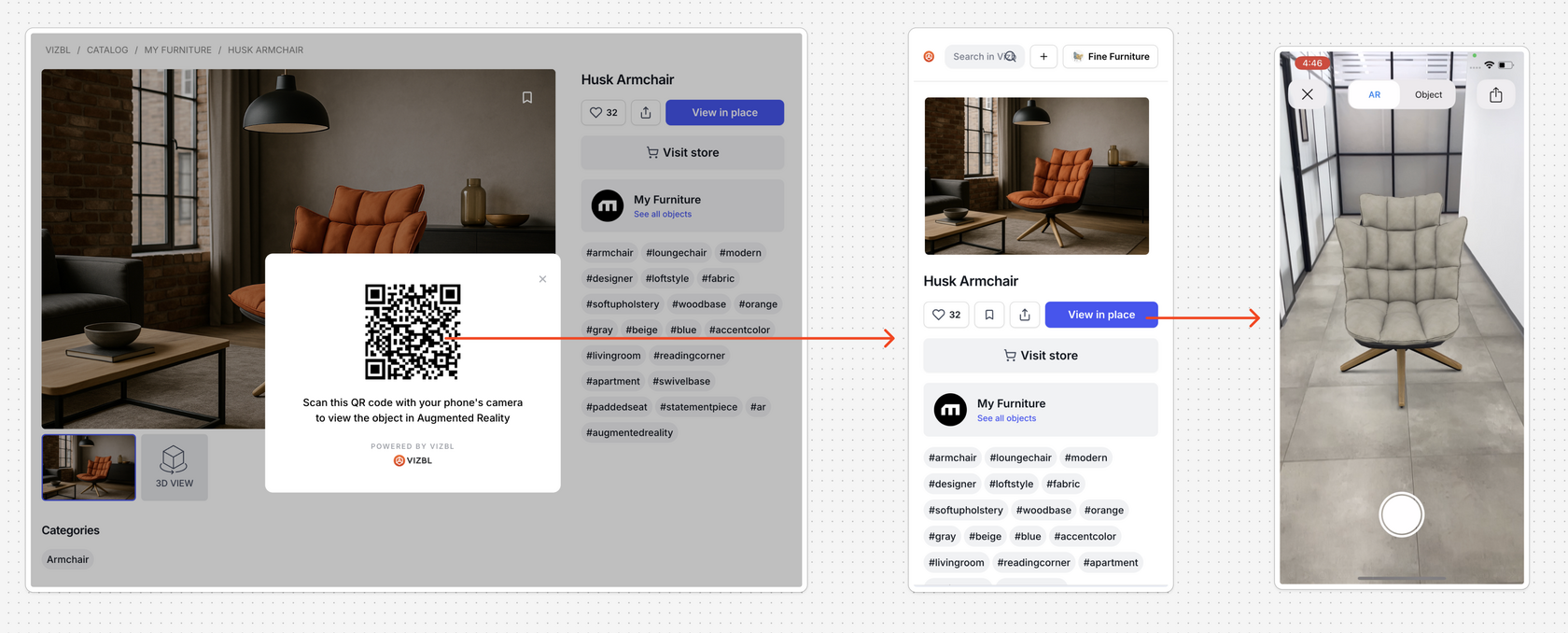Like the armchair in mobile view
Image resolution: width=1568 pixels, height=633 pixels.
pos(946,315)
